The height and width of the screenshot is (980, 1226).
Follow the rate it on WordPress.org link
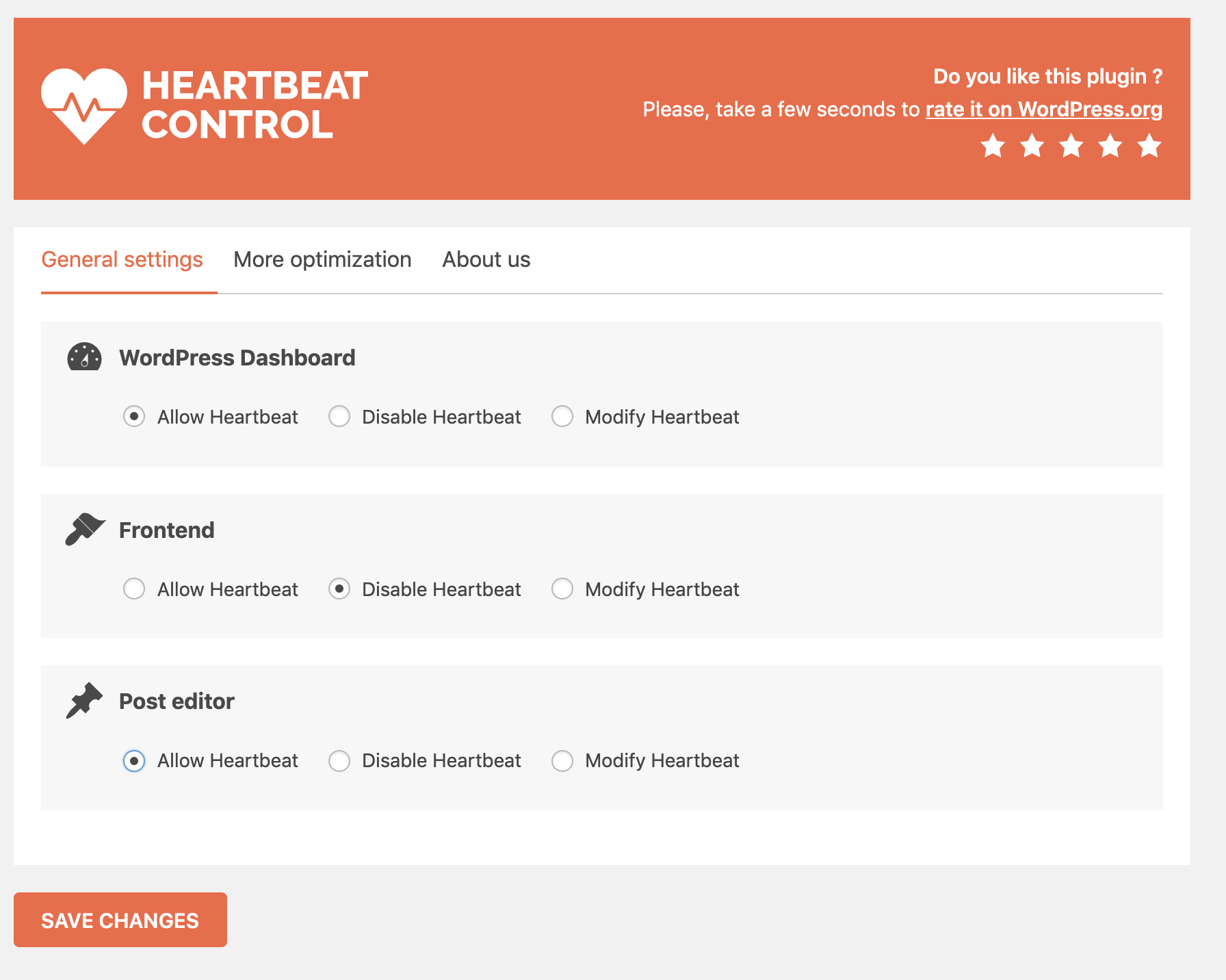1043,109
